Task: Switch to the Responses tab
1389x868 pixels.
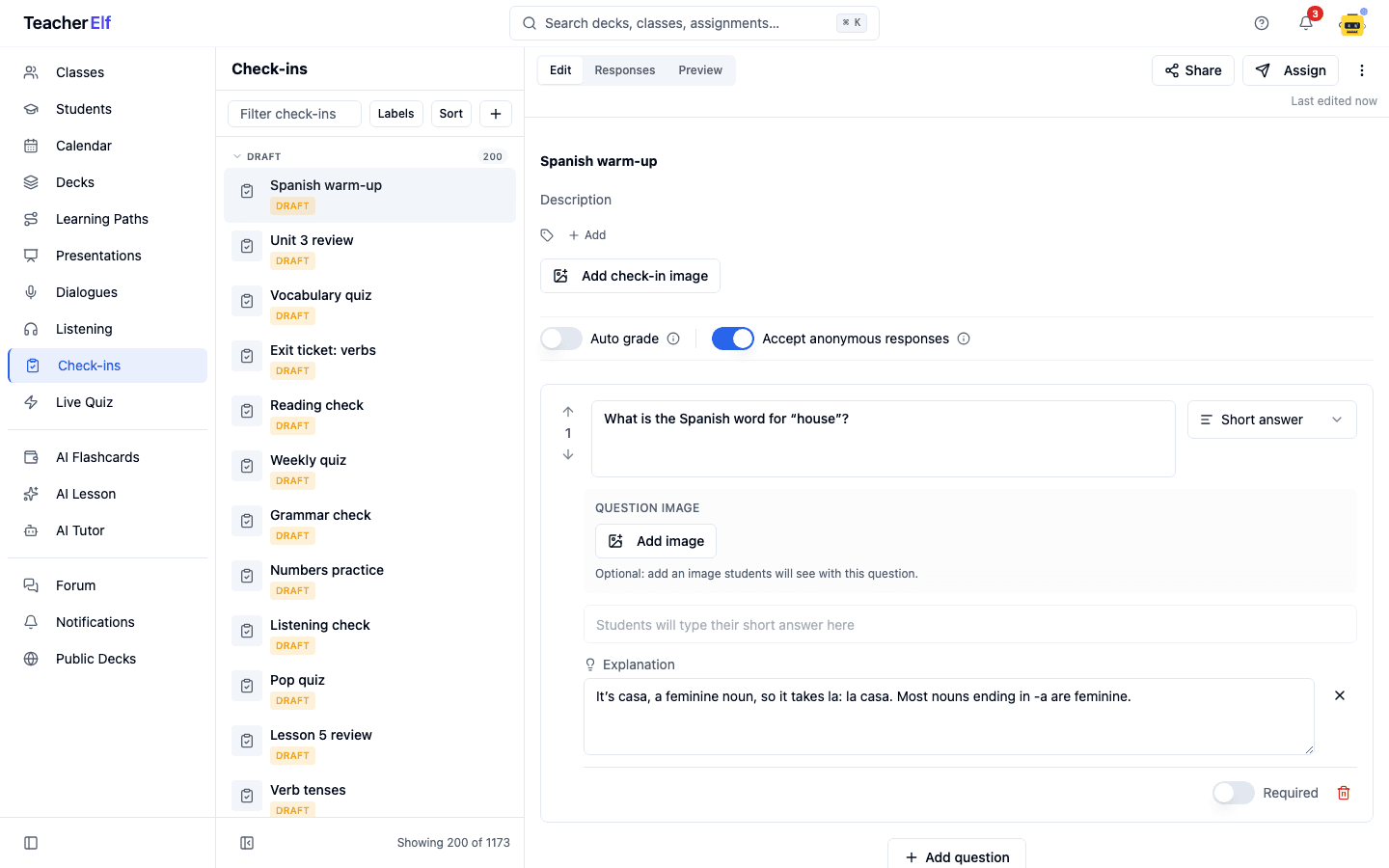Action: [x=625, y=70]
